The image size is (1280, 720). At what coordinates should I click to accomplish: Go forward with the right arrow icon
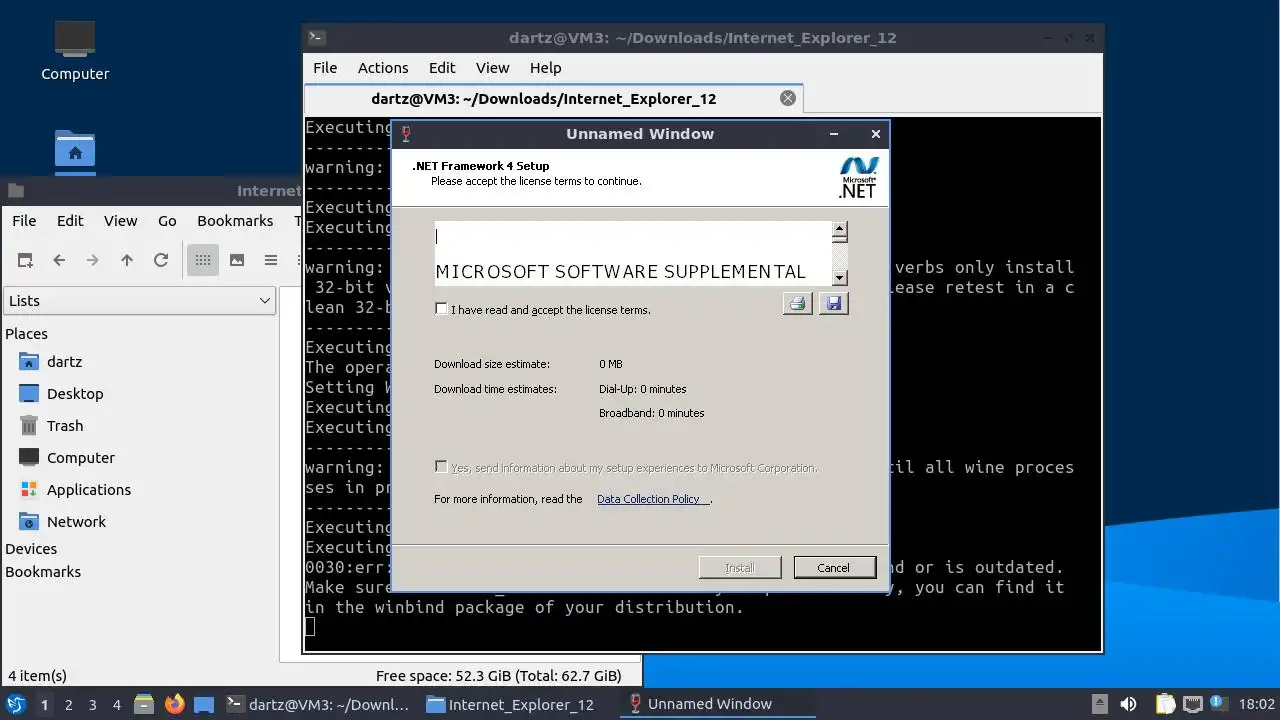coord(93,260)
